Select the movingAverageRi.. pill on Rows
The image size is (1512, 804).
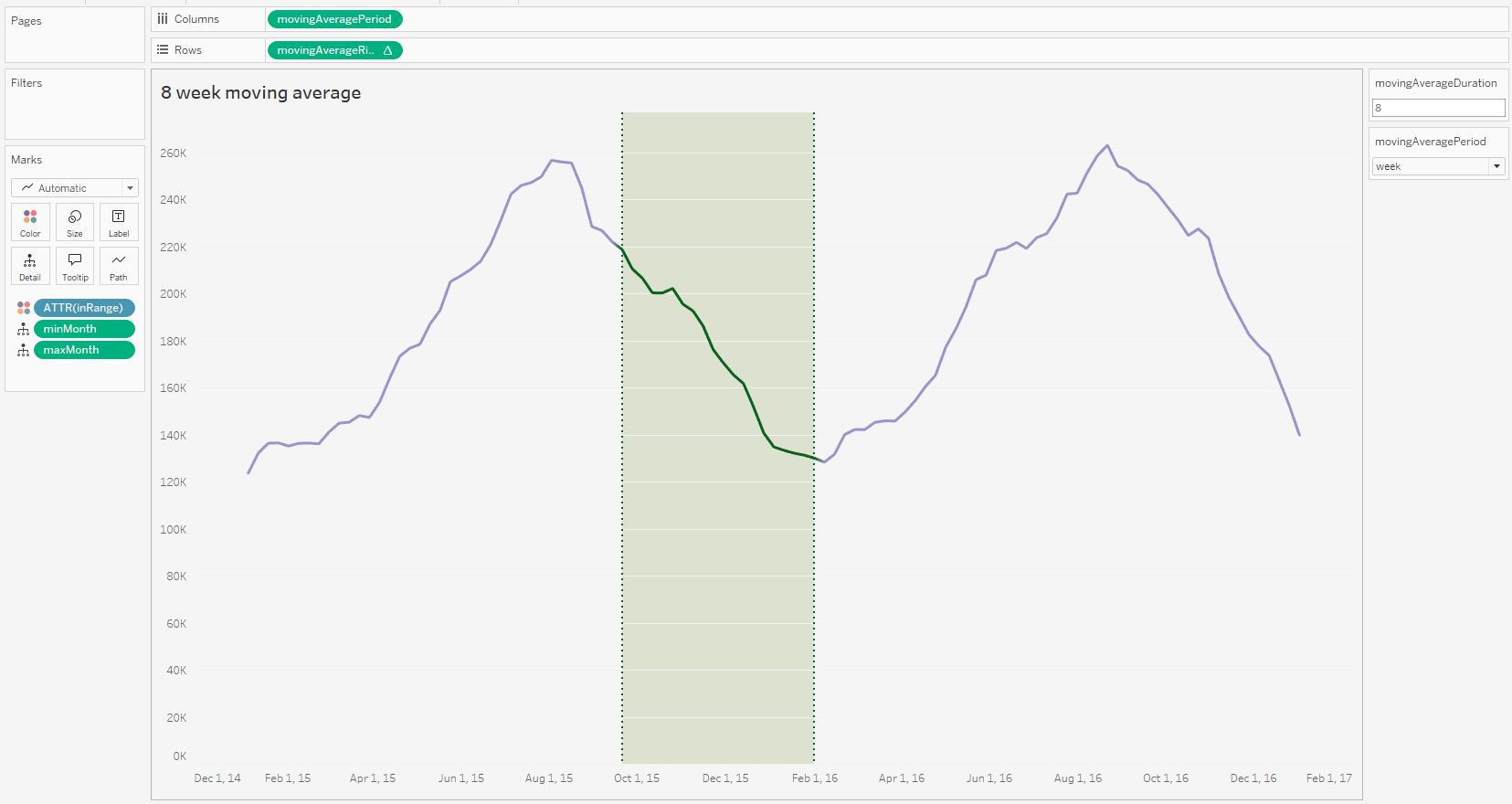tap(334, 50)
